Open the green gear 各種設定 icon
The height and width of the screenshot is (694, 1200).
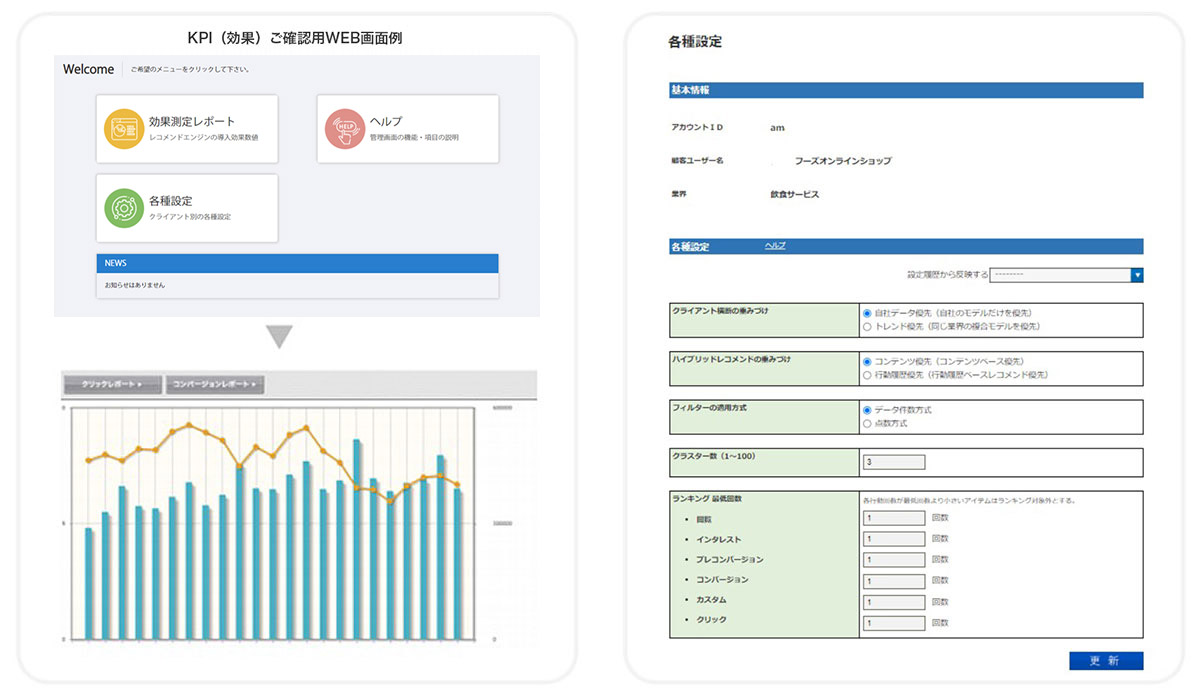point(124,208)
